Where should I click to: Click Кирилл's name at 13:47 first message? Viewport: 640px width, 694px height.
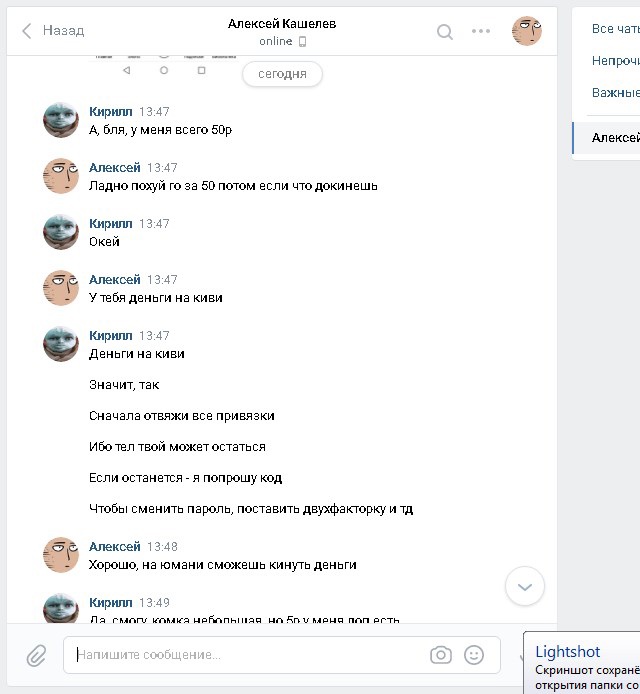111,112
